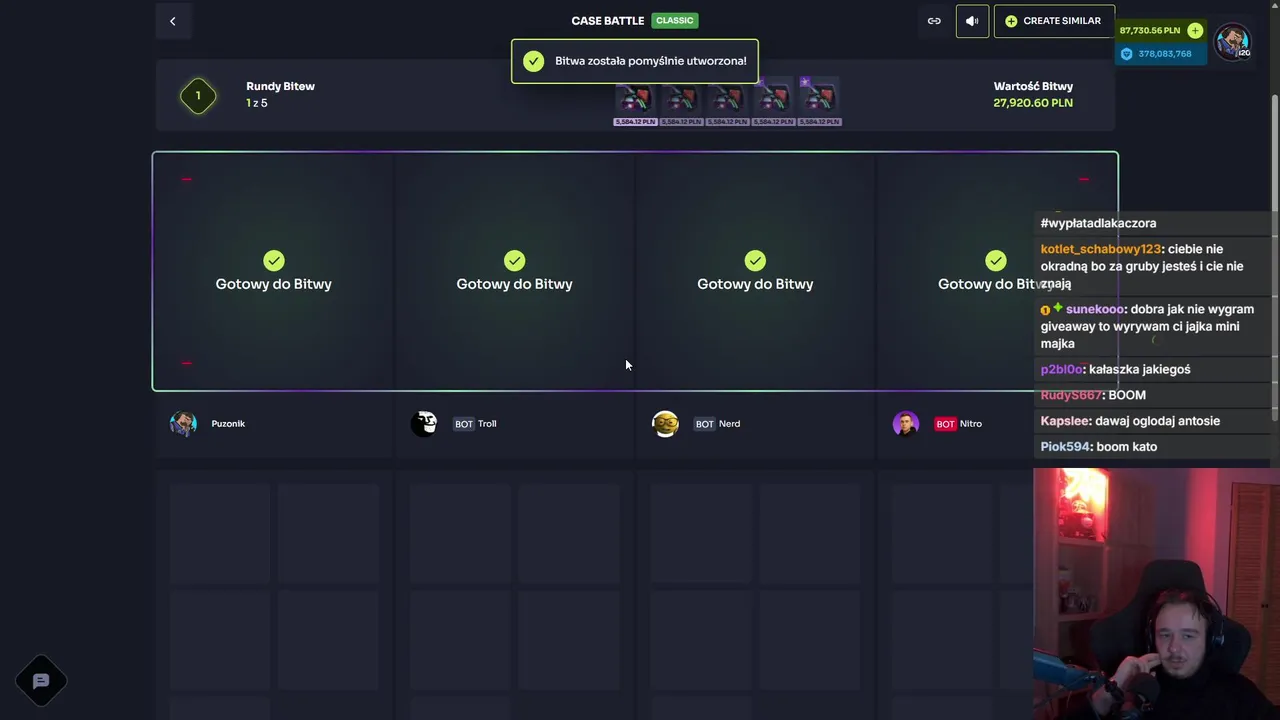This screenshot has width=1280, height=720.
Task: Select the fifth, starred case thumbnail in the strip
Action: [x=820, y=102]
